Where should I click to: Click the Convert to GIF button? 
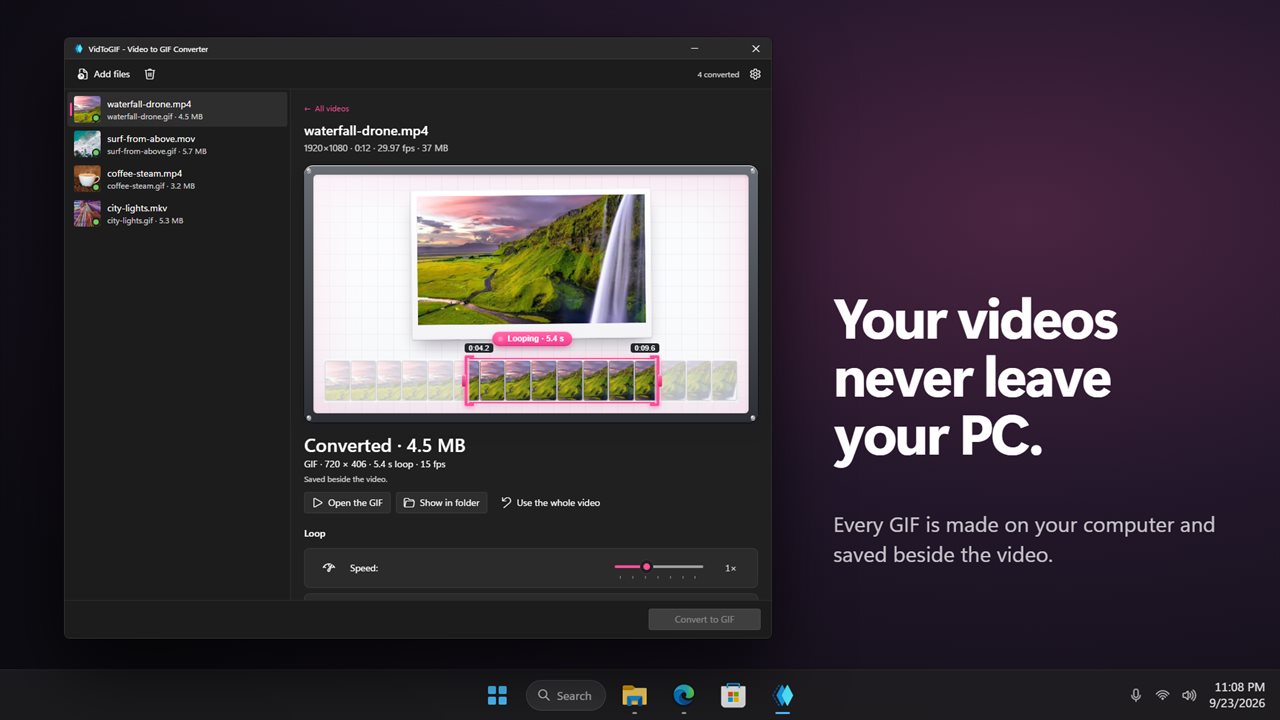pyautogui.click(x=704, y=620)
